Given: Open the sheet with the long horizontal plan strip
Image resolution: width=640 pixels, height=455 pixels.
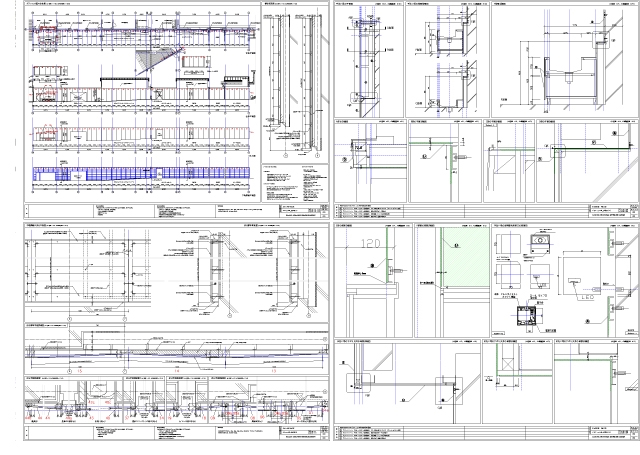Looking at the screenshot, I should pyautogui.click(x=176, y=331).
